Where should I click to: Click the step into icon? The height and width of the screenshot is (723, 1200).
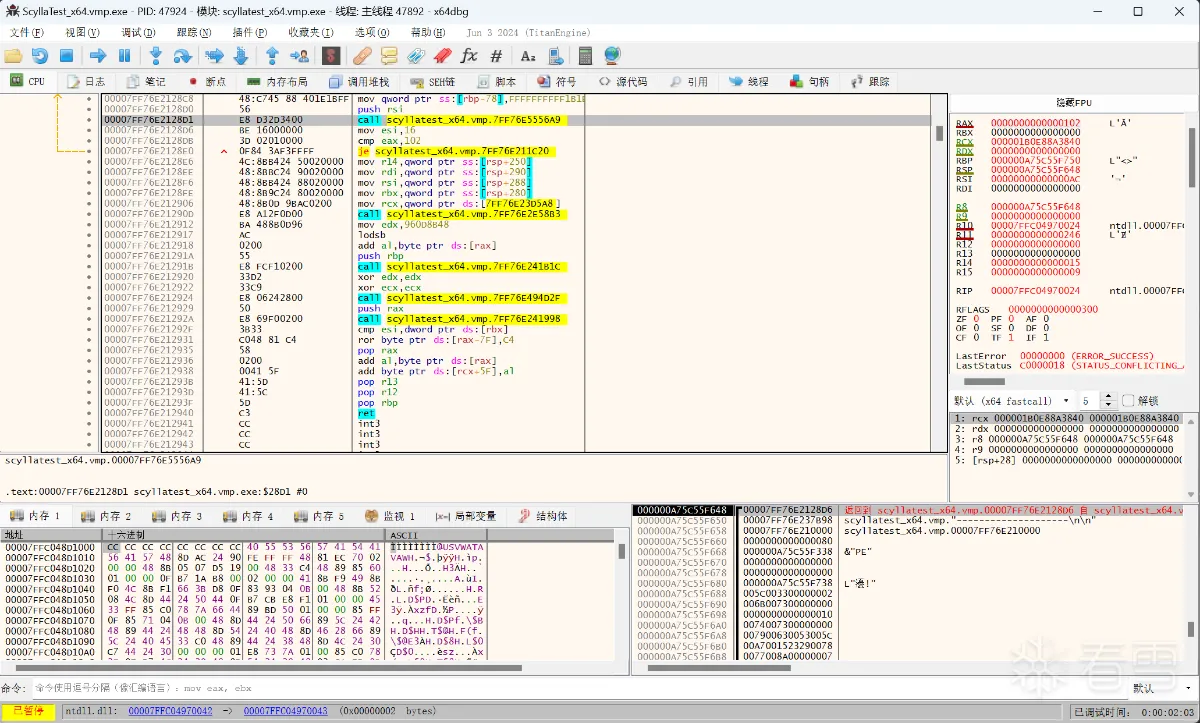[x=155, y=56]
